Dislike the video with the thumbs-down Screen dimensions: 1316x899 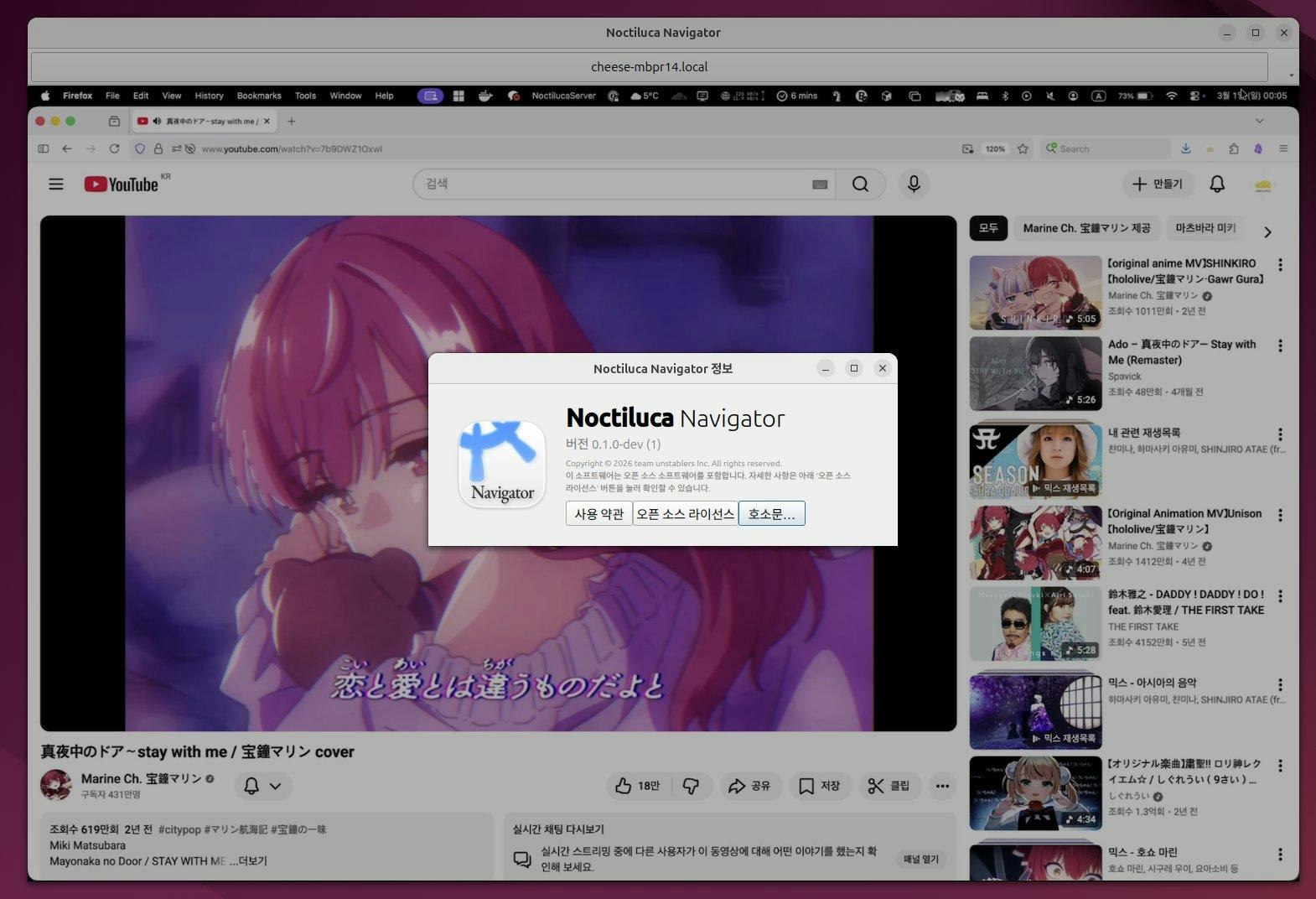pos(691,786)
